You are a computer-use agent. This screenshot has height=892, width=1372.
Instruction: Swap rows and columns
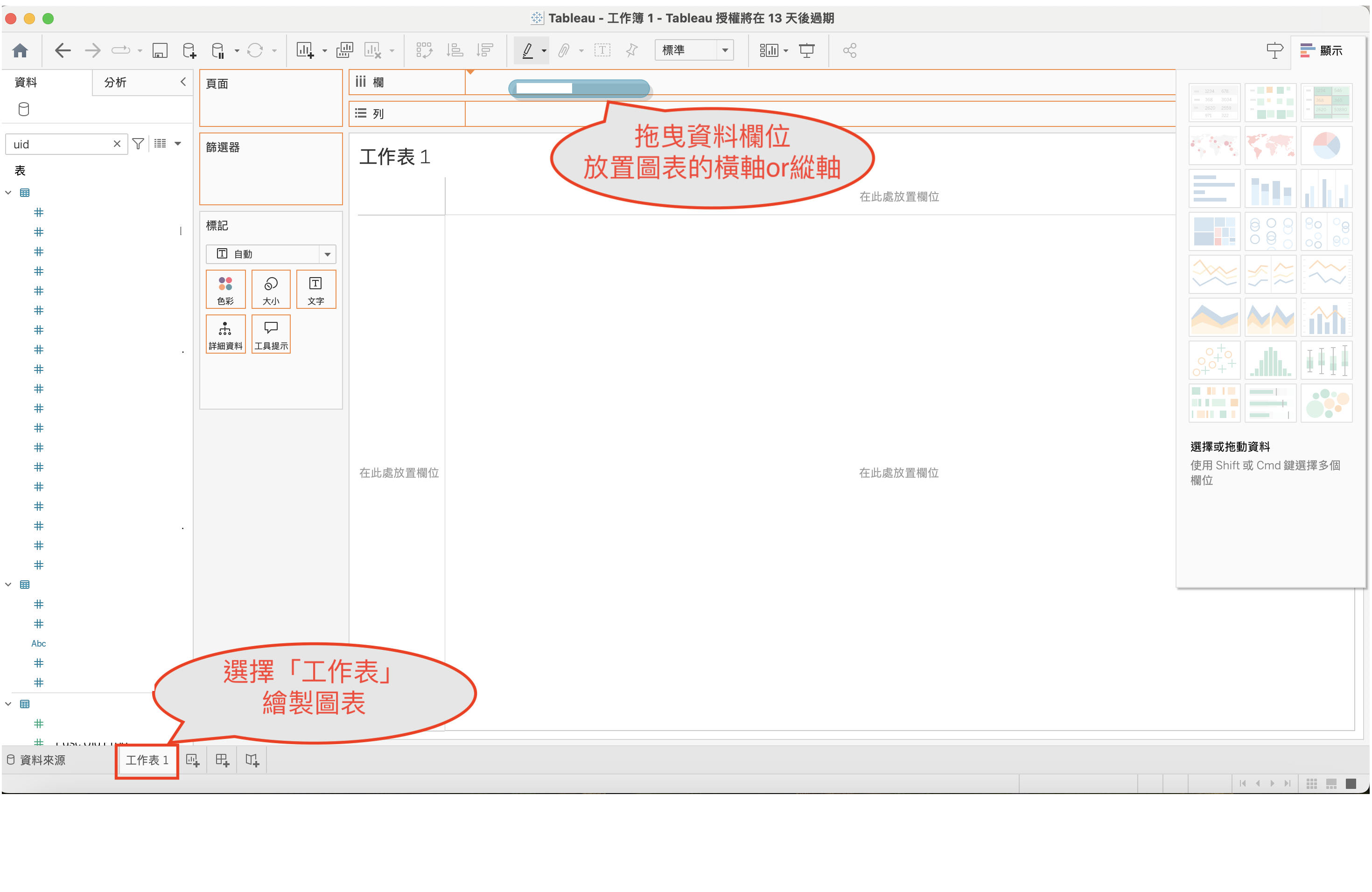pyautogui.click(x=424, y=51)
